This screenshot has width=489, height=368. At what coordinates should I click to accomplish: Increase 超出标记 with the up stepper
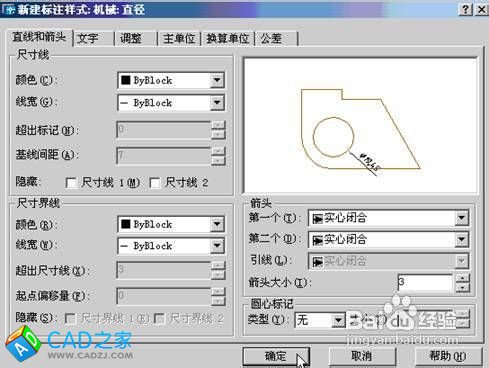219,126
